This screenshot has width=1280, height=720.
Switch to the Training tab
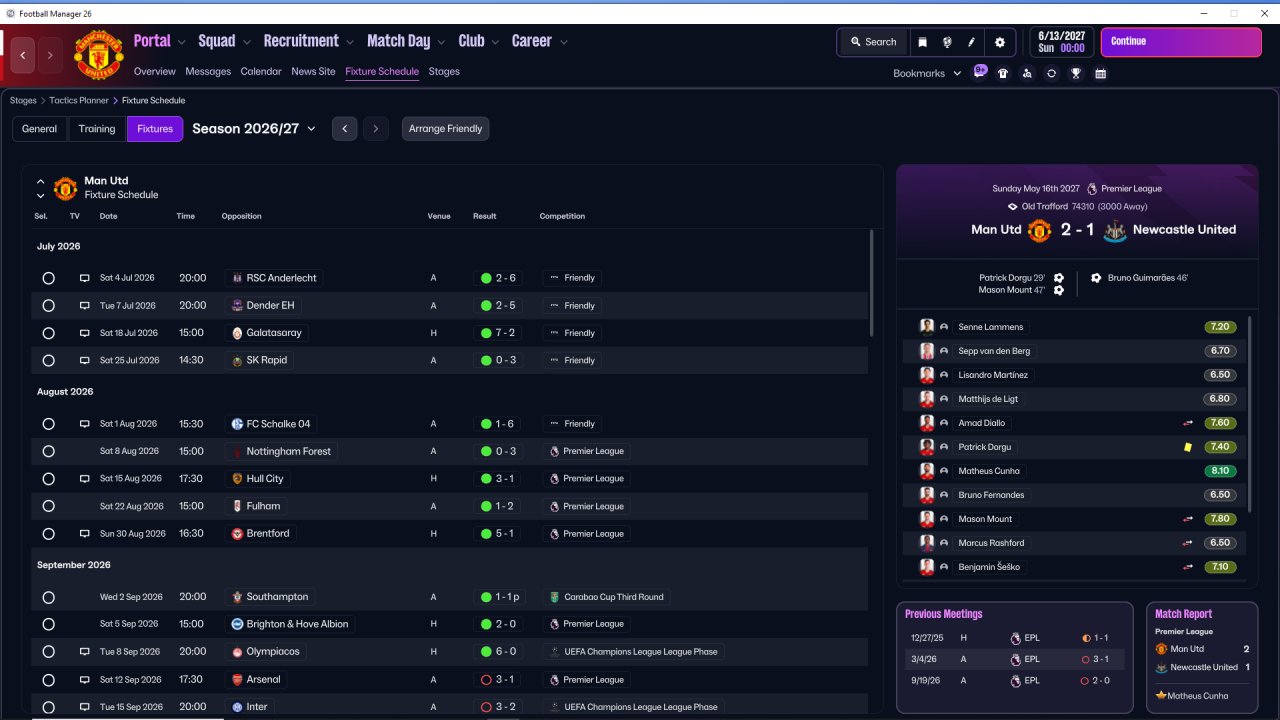click(x=97, y=129)
